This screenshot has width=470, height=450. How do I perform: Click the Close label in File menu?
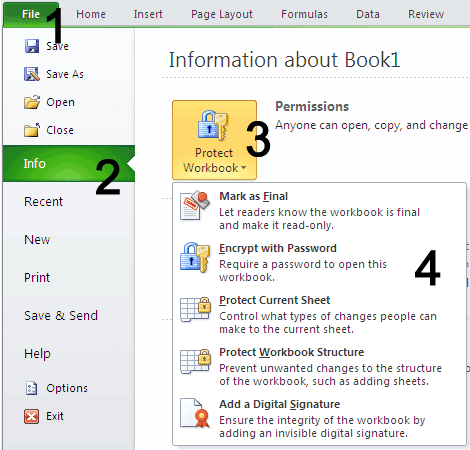coord(60,130)
